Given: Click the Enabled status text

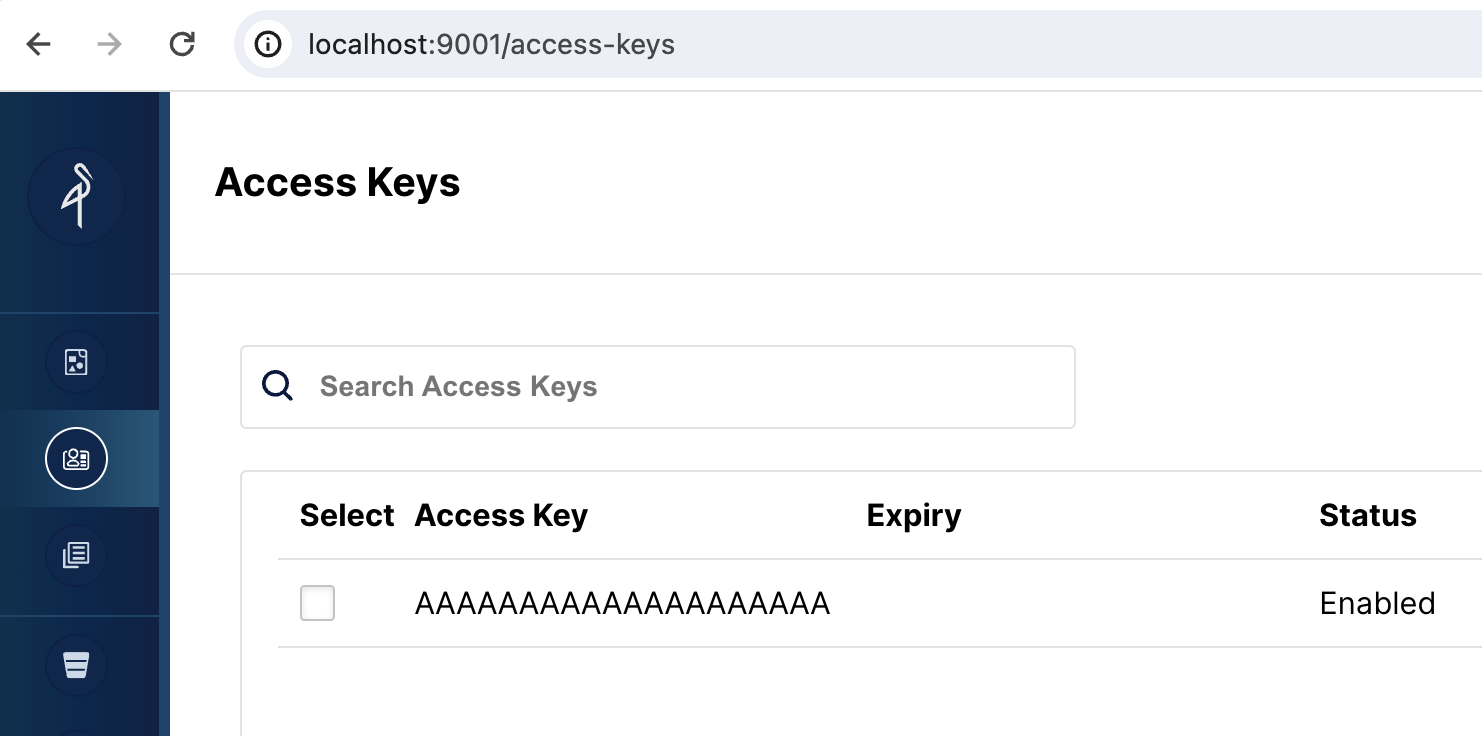Looking at the screenshot, I should [x=1377, y=603].
